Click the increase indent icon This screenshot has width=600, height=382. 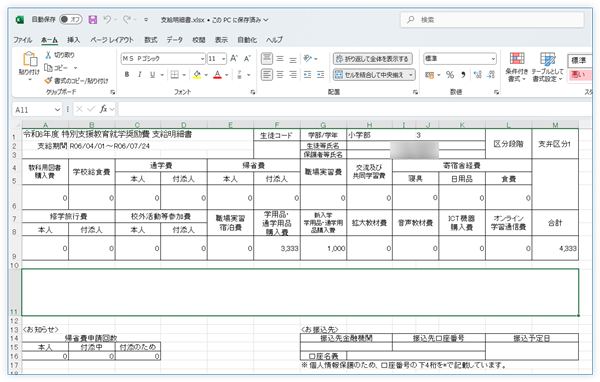321,75
